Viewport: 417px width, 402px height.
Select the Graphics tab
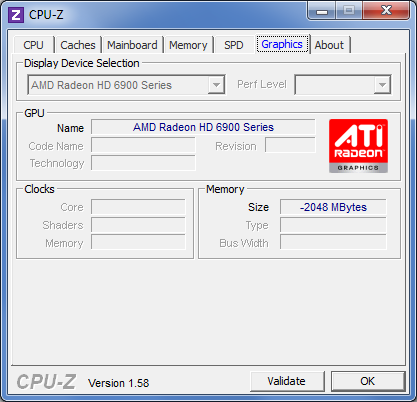tap(282, 44)
